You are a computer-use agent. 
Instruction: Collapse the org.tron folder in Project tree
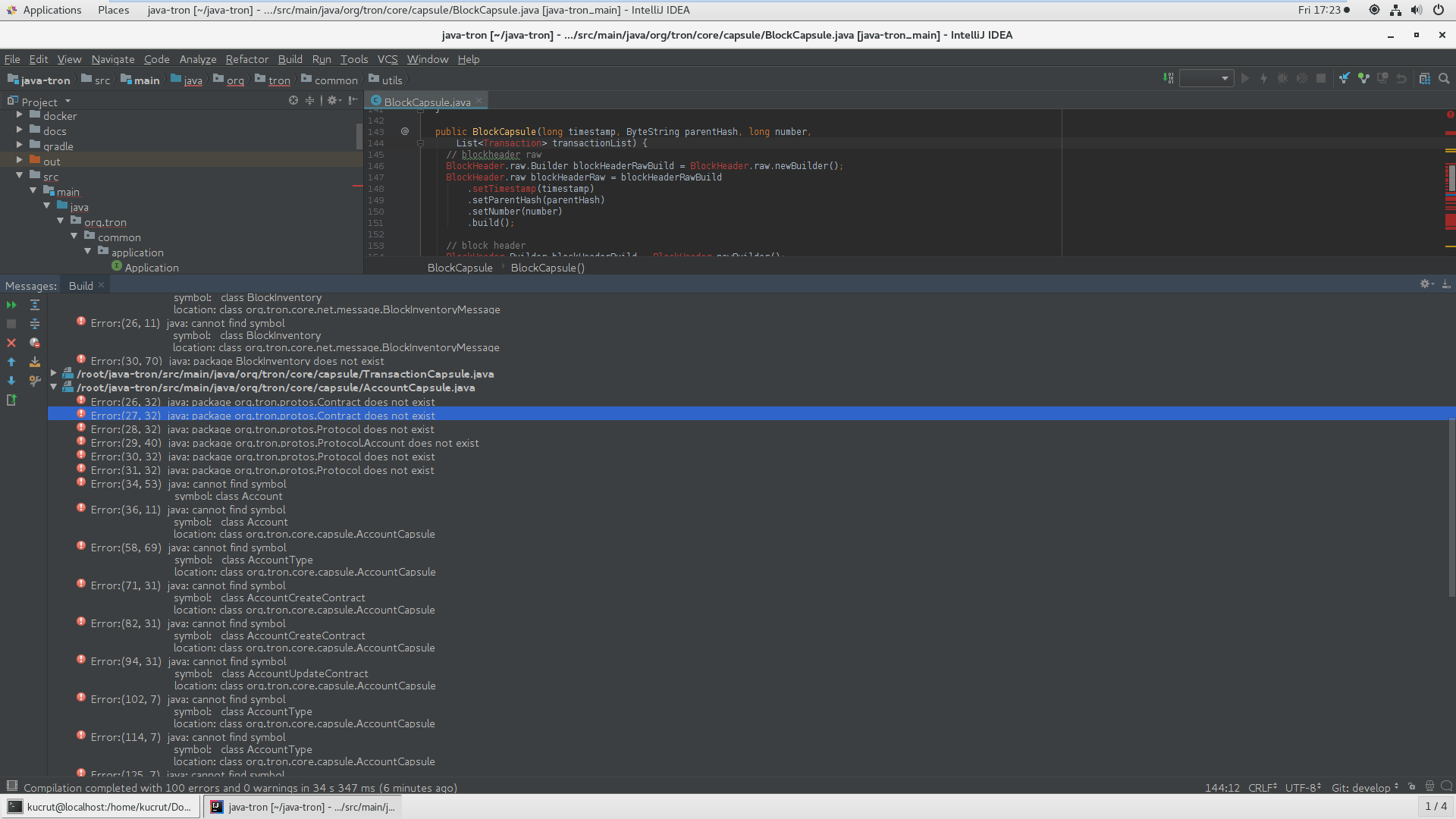pyautogui.click(x=61, y=221)
